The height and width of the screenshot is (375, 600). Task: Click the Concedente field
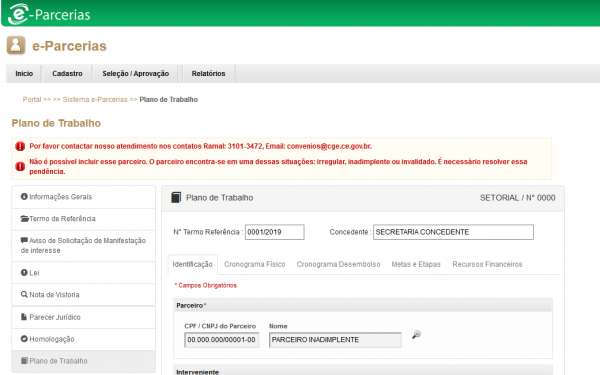point(453,232)
